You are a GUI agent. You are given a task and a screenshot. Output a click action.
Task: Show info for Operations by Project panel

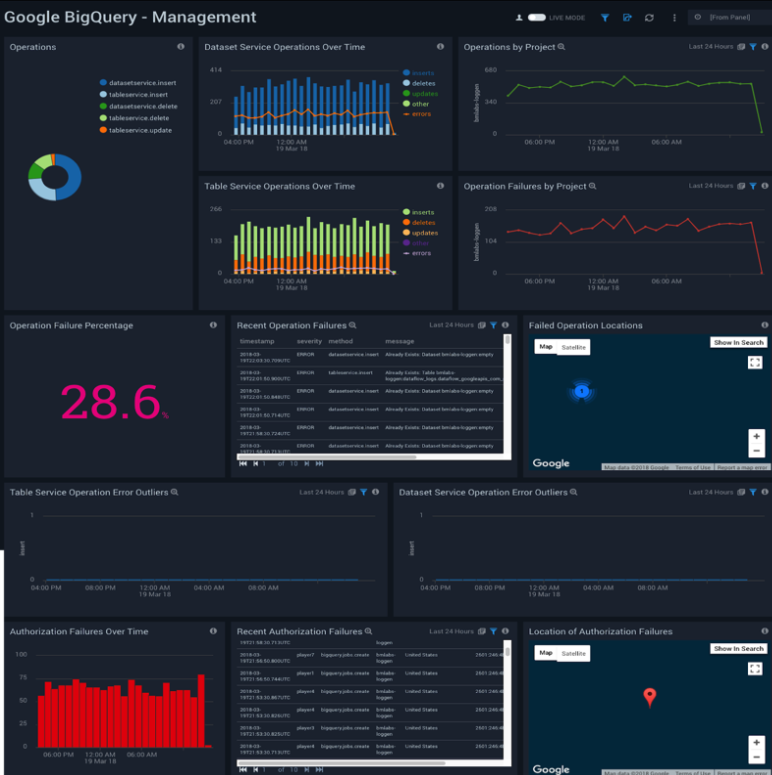pos(765,46)
